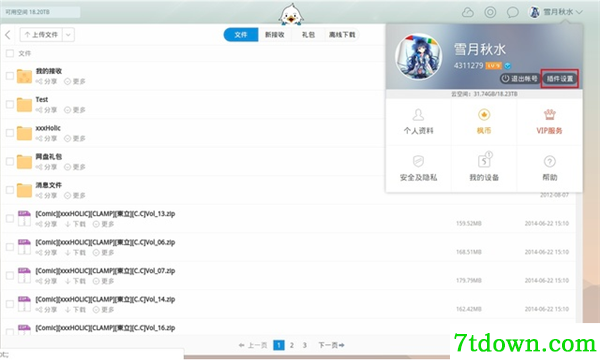600x362 pixels.
Task: Open 更多 options for 消息文件
Action: [75, 196]
